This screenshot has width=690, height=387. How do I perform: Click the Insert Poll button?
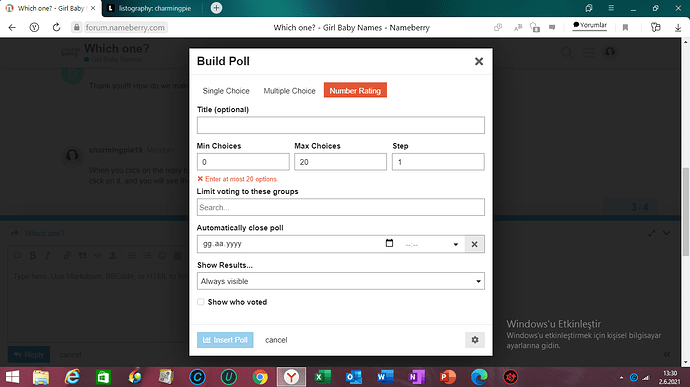pos(225,340)
